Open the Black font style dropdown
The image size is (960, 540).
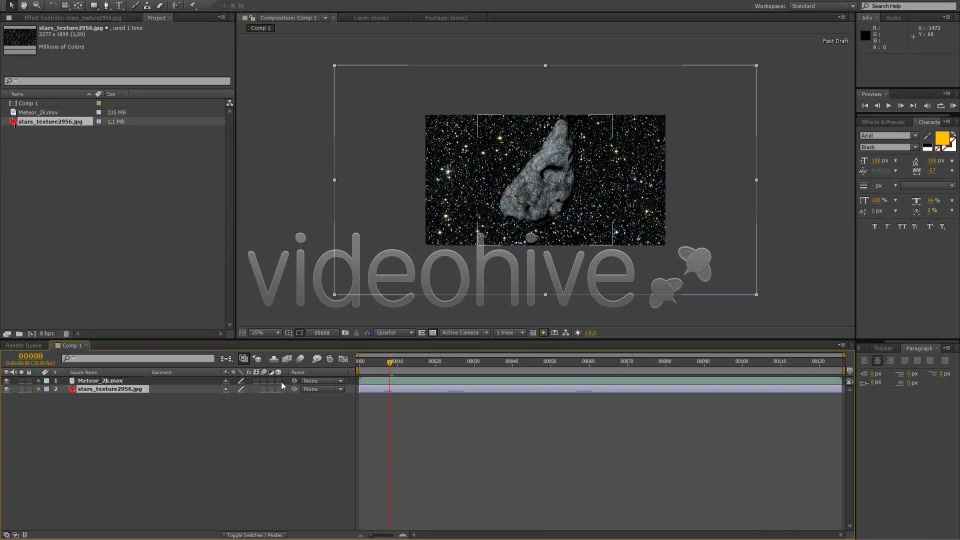[889, 147]
